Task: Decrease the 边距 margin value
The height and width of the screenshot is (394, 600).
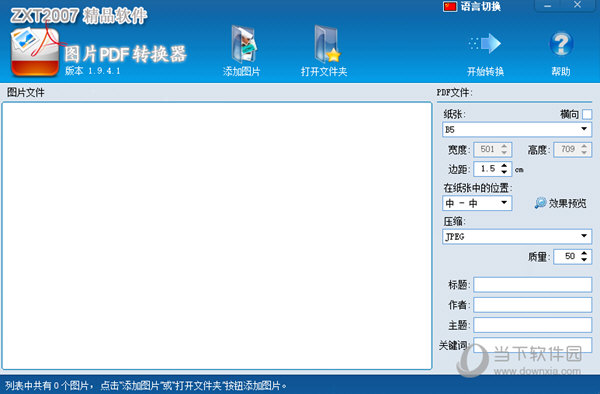Action: (504, 172)
